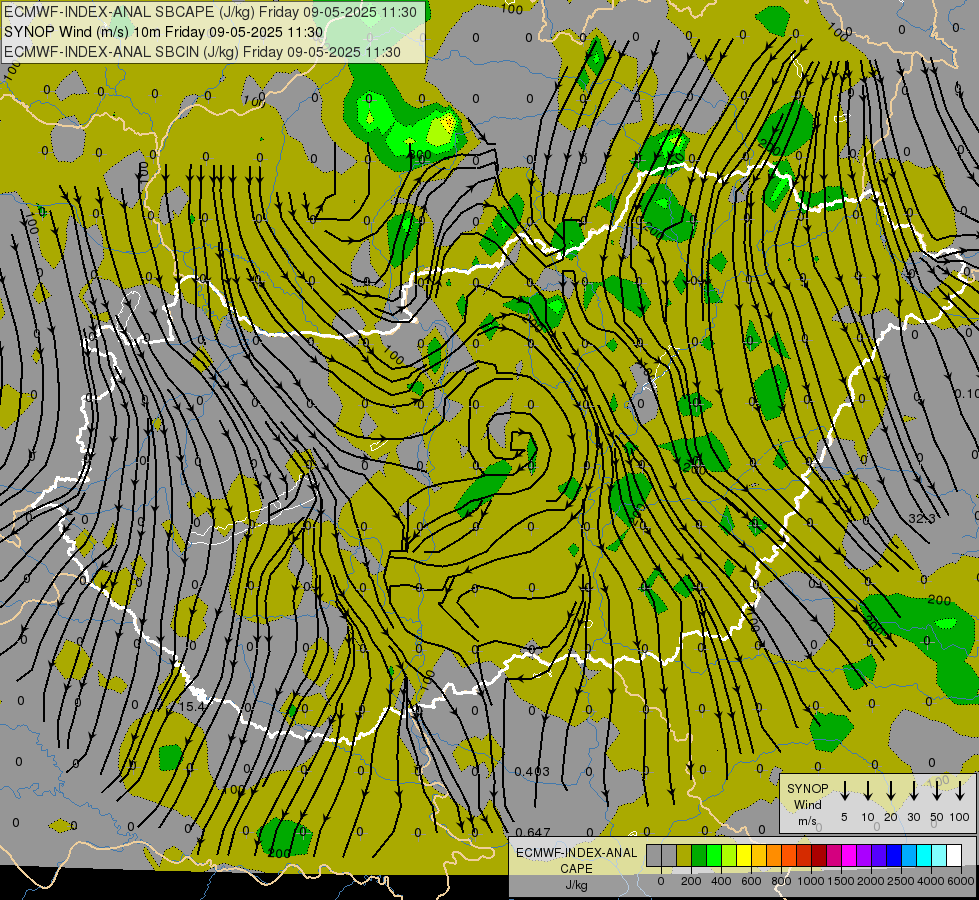
Task: Click the 100 m/s wind arrow in legend
Action: (960, 791)
